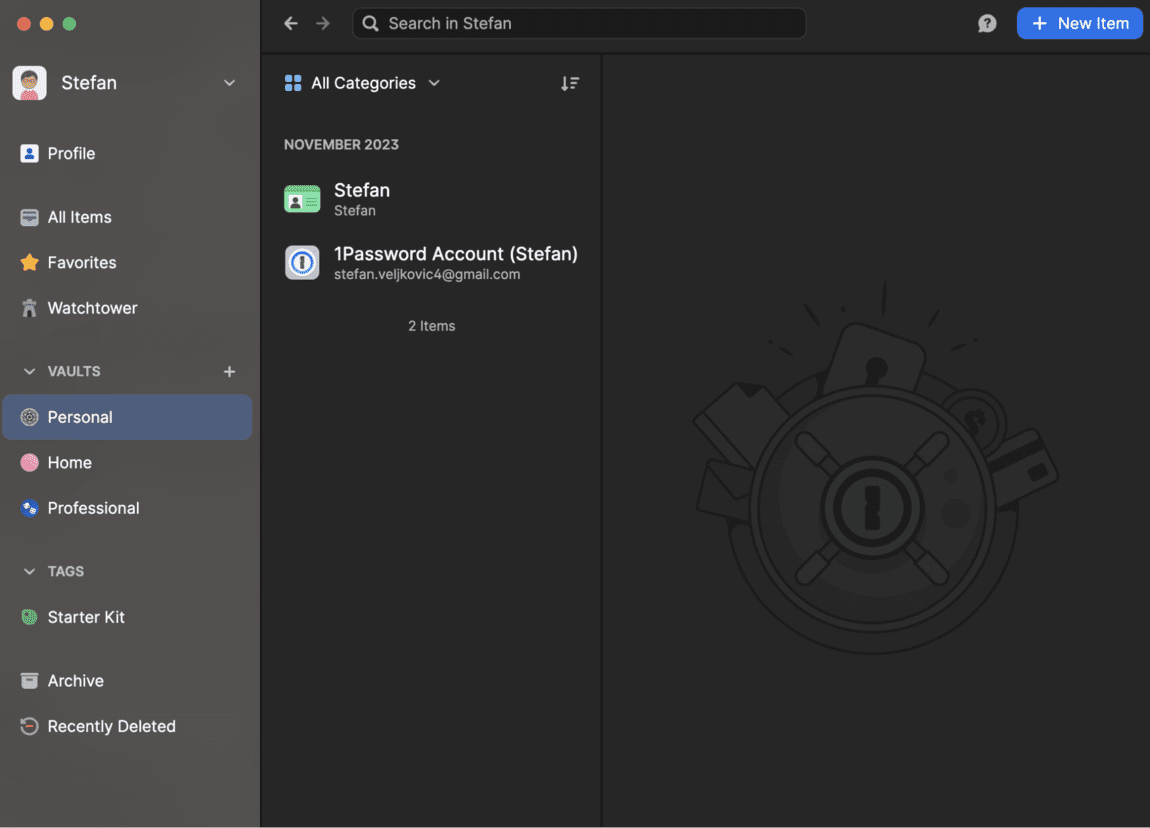Click the NOVEMBER 2023 header
The width and height of the screenshot is (1150, 828).
[341, 144]
